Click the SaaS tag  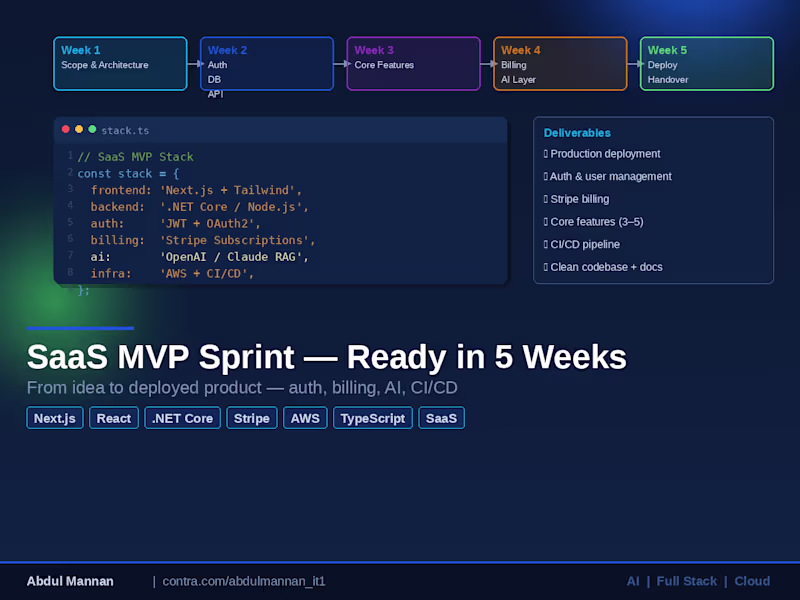point(441,418)
